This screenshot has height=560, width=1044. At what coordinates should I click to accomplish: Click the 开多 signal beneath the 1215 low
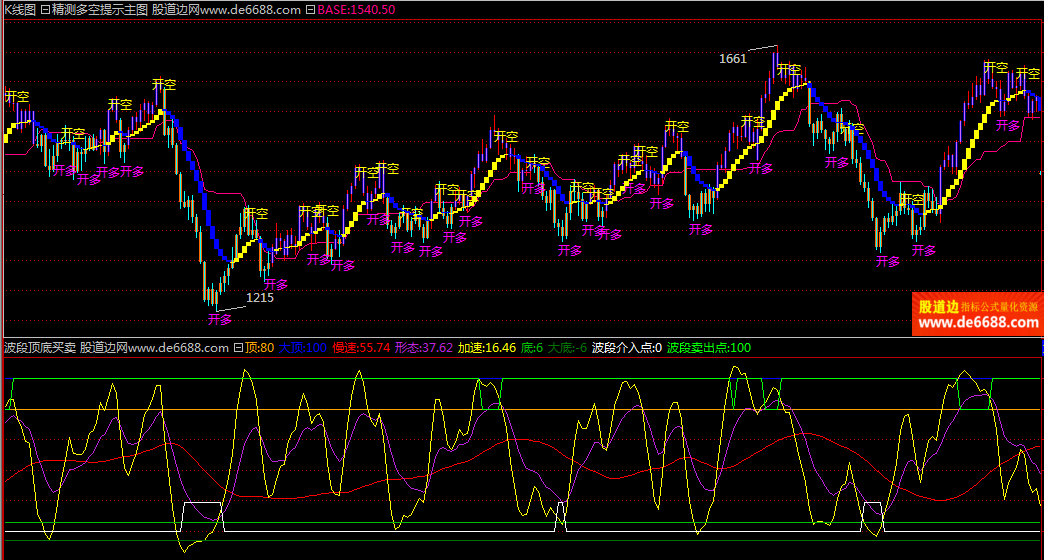click(x=220, y=320)
